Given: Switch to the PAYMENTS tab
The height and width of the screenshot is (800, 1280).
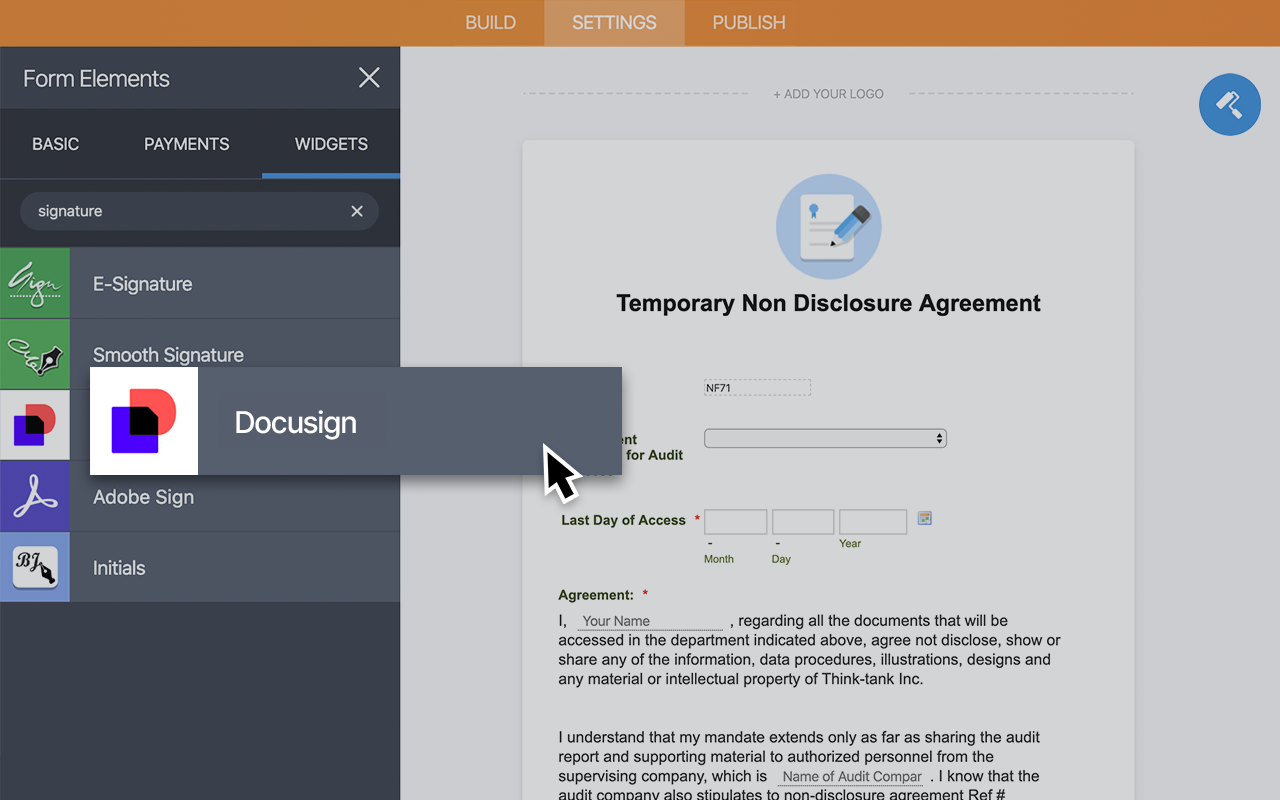Looking at the screenshot, I should [x=186, y=143].
